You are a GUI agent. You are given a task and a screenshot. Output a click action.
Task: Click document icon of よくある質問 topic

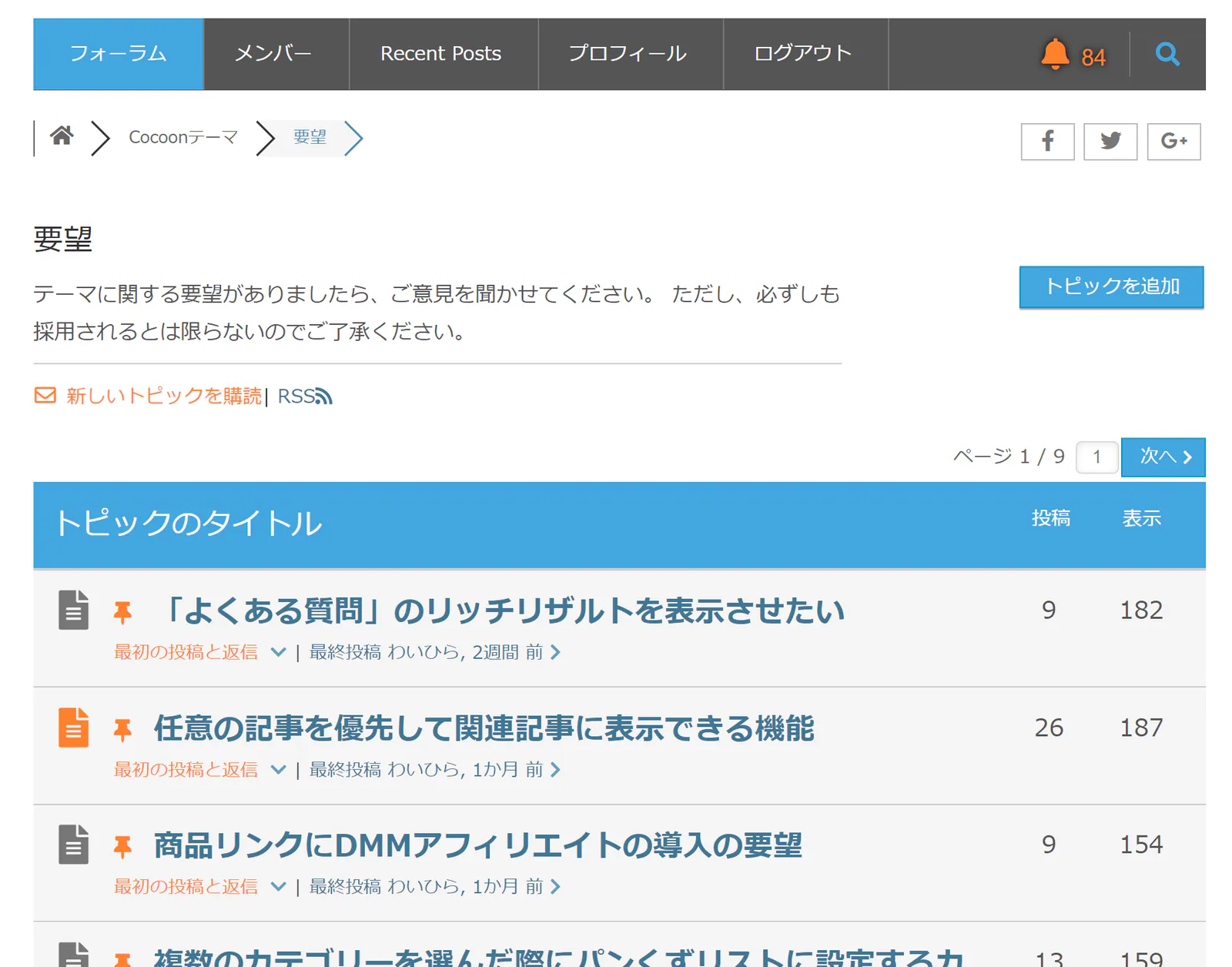pos(73,611)
